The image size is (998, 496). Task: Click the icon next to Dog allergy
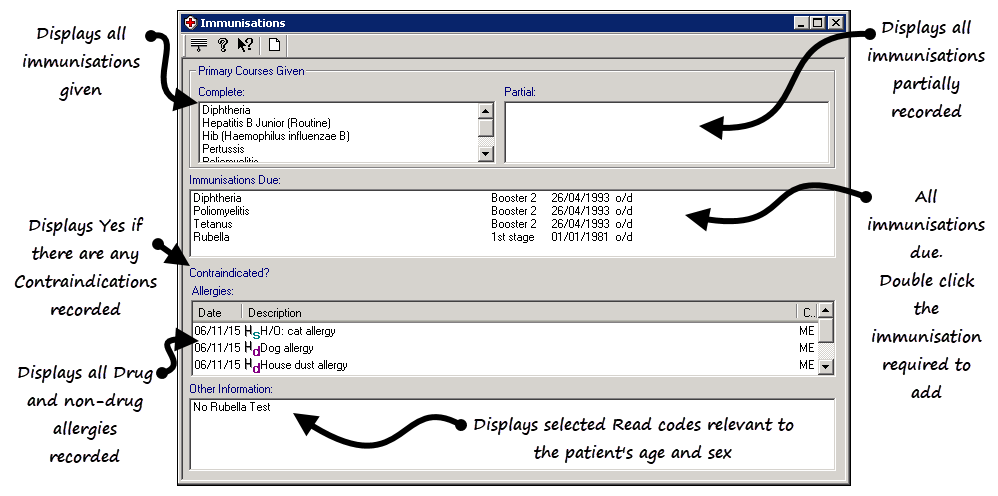click(252, 349)
